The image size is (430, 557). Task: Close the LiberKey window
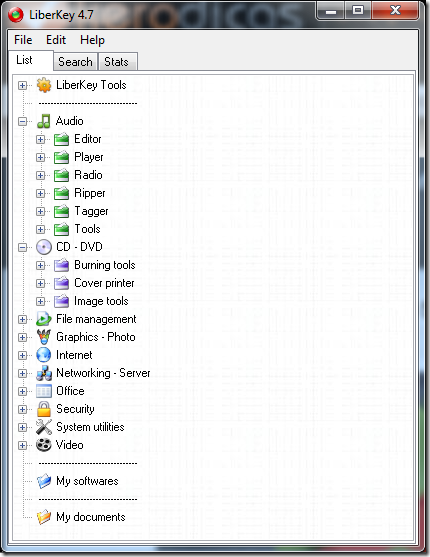[395, 11]
